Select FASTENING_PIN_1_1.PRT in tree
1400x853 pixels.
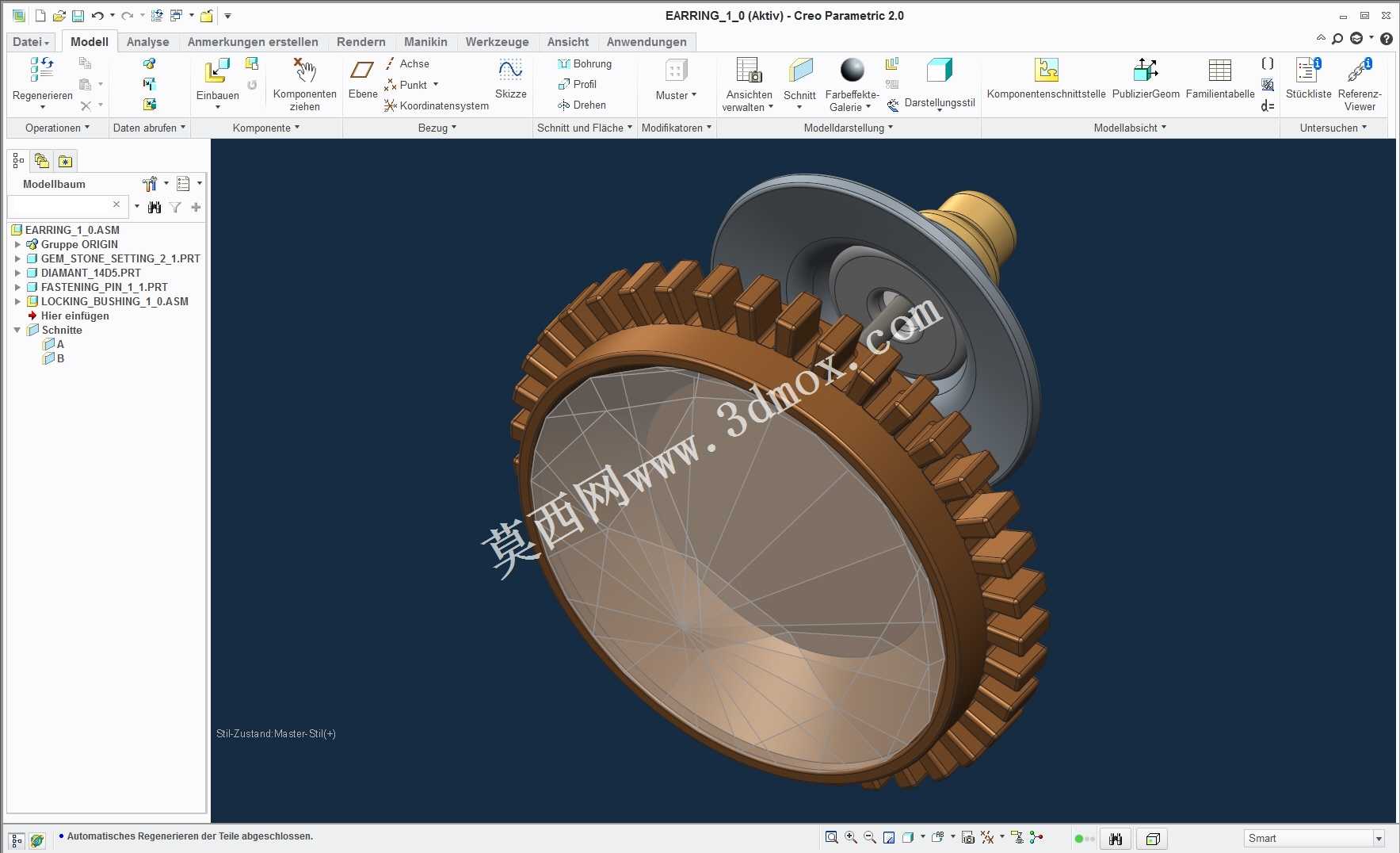(104, 287)
